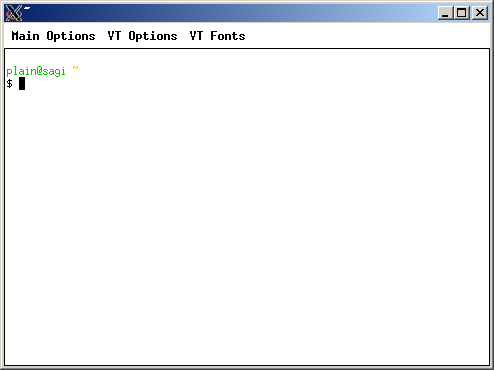
Task: Click the hostname 'sagi' in the prompt
Action: pos(54,71)
